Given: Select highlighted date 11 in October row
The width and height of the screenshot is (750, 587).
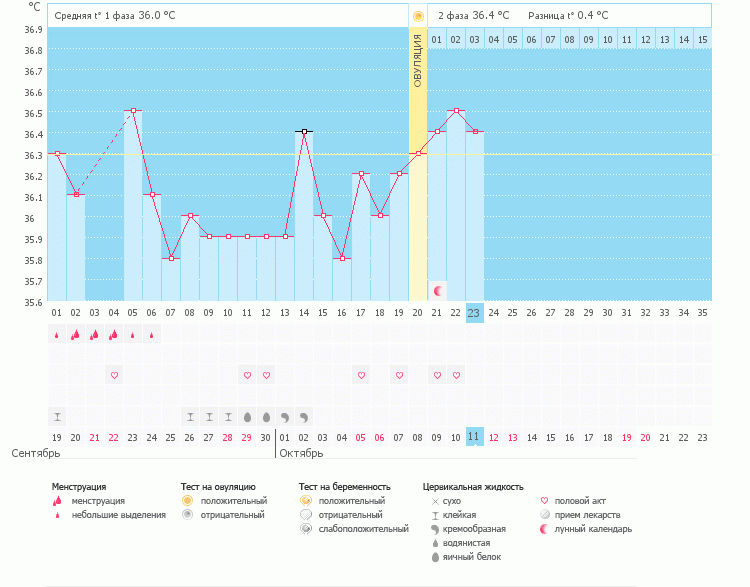Looking at the screenshot, I should 474,437.
